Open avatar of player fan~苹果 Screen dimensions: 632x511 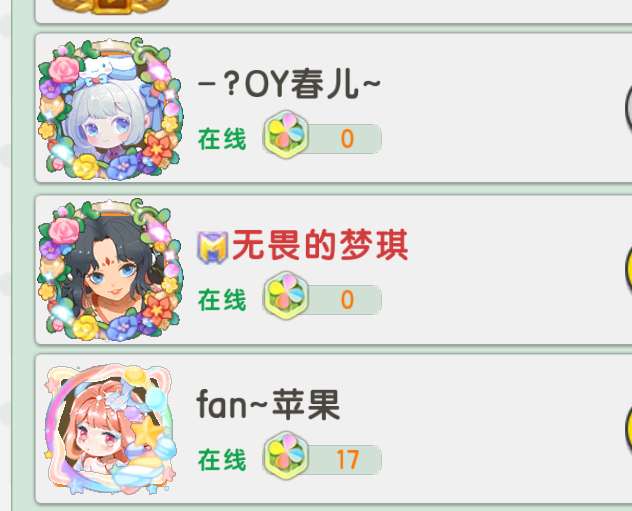tap(110, 430)
